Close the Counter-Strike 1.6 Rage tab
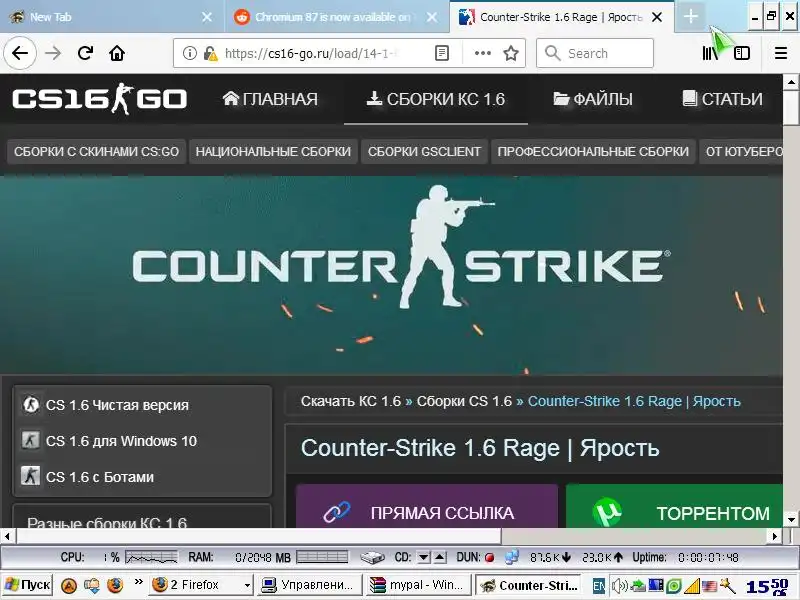 pyautogui.click(x=657, y=17)
